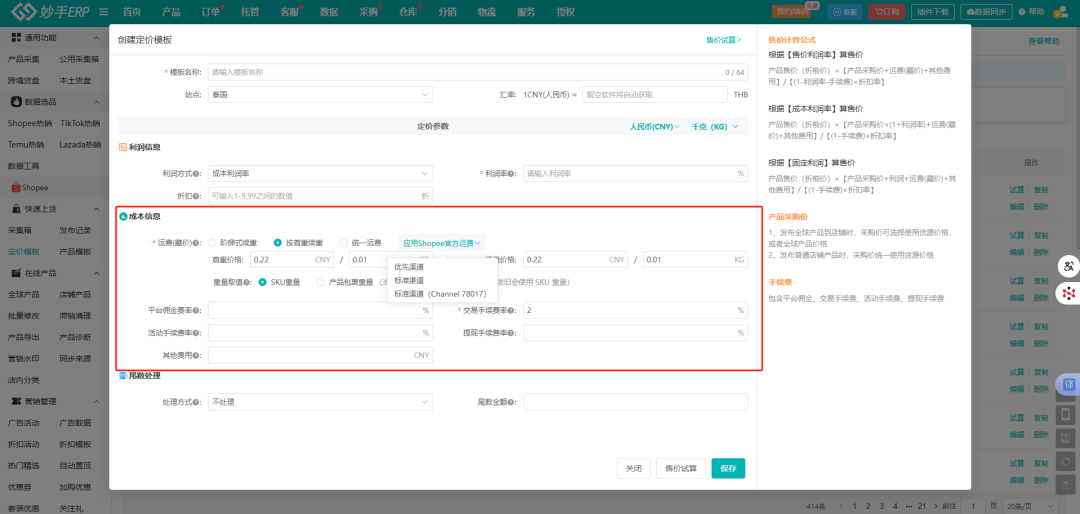The image size is (1080, 514).
Task: Expand the 利润方式 dropdown
Action: 320,173
